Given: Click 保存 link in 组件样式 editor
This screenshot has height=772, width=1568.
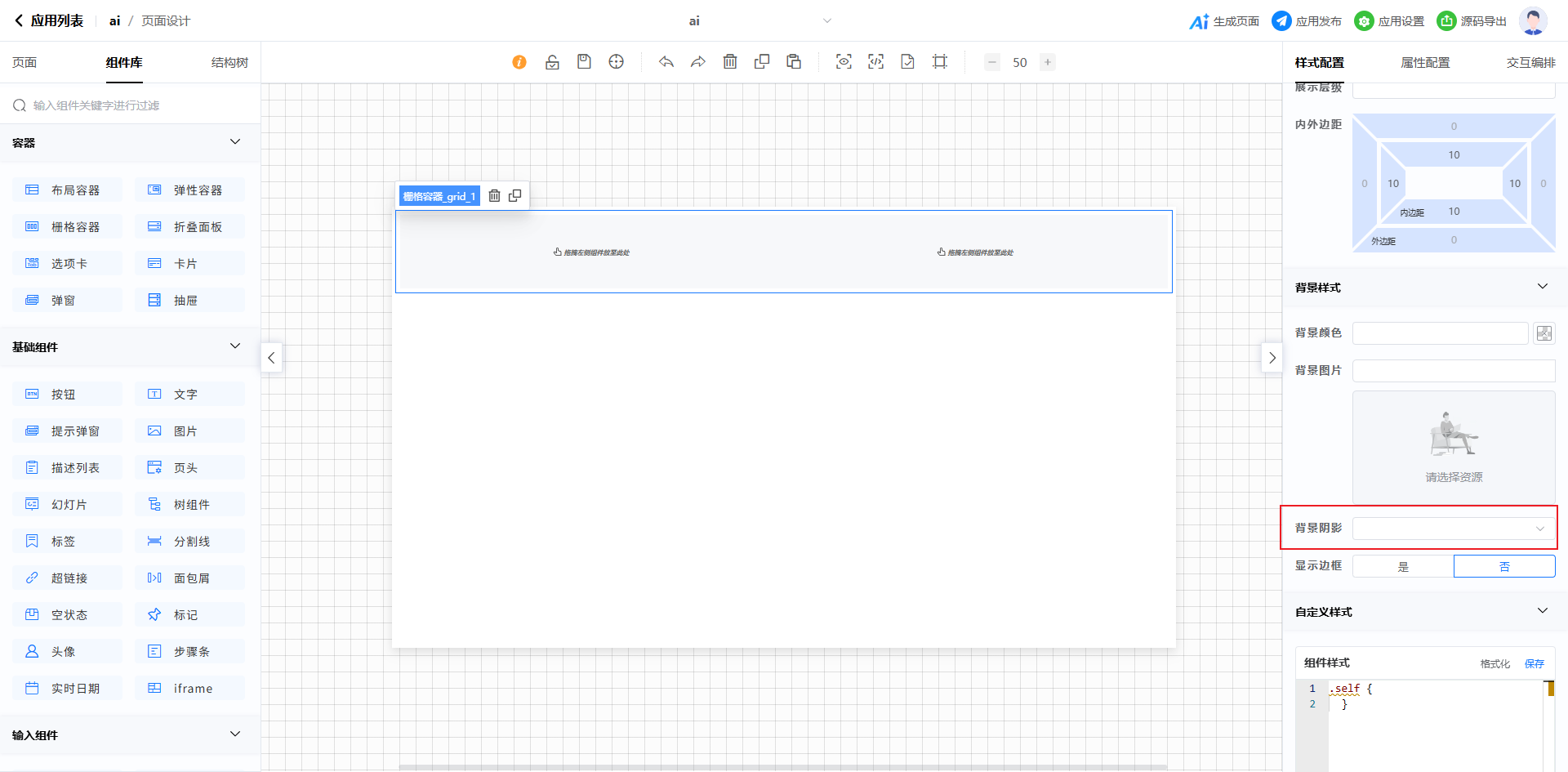Looking at the screenshot, I should click(1535, 663).
